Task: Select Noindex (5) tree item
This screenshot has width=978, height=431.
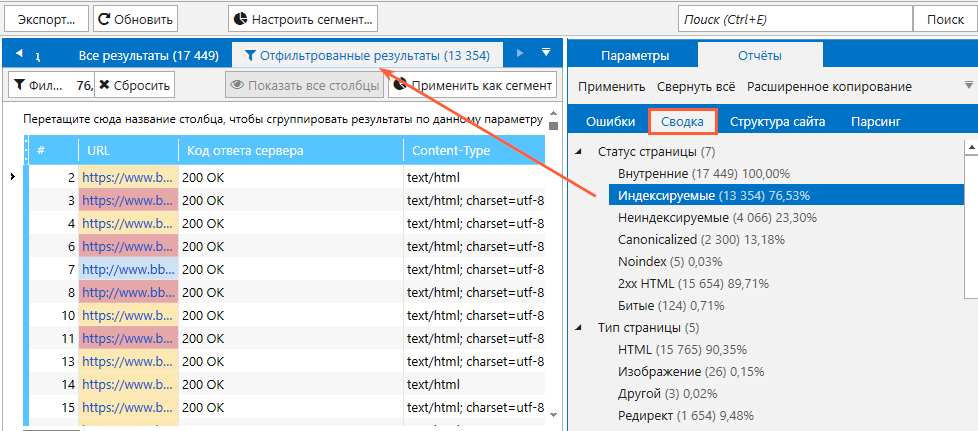Action: pyautogui.click(x=670, y=261)
